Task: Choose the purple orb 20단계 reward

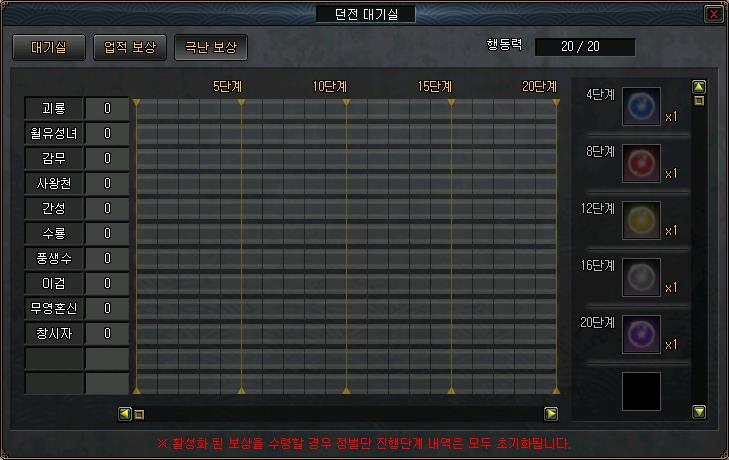Action: pyautogui.click(x=641, y=334)
